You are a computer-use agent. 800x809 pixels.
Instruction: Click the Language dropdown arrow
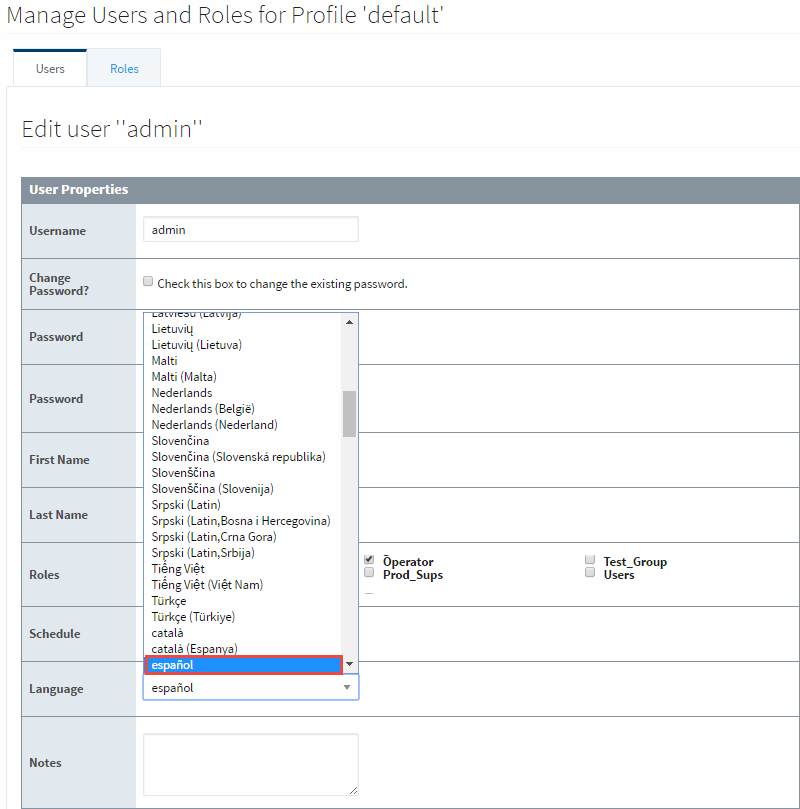347,687
